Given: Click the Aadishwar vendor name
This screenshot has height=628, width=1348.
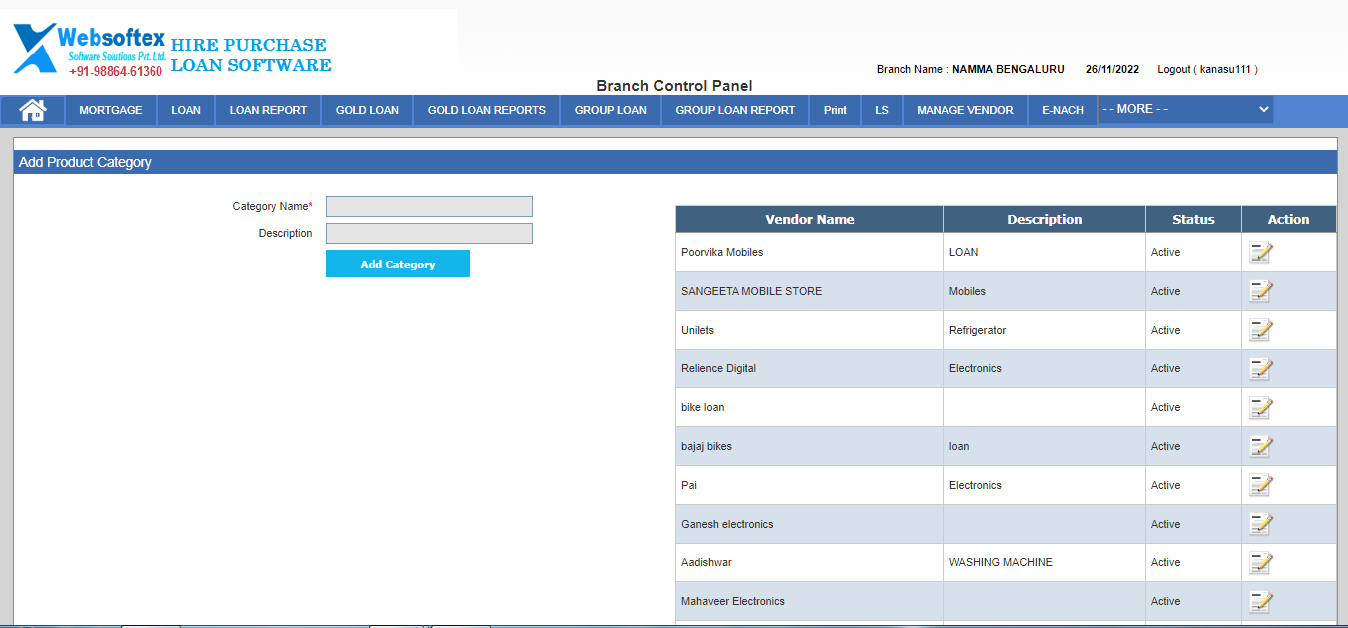Looking at the screenshot, I should point(706,562).
